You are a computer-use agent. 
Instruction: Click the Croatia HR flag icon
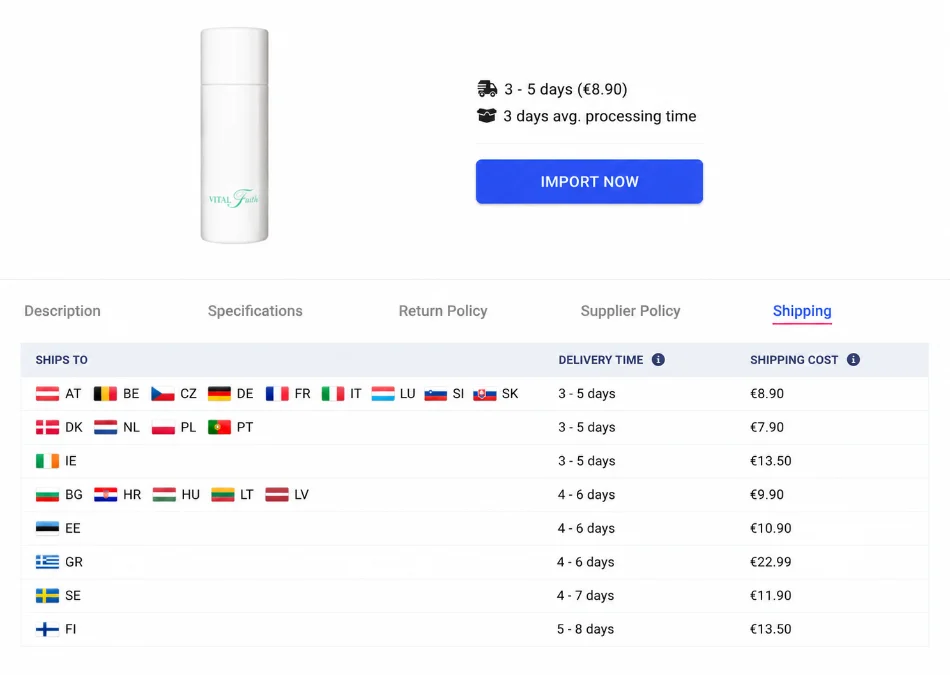point(105,495)
